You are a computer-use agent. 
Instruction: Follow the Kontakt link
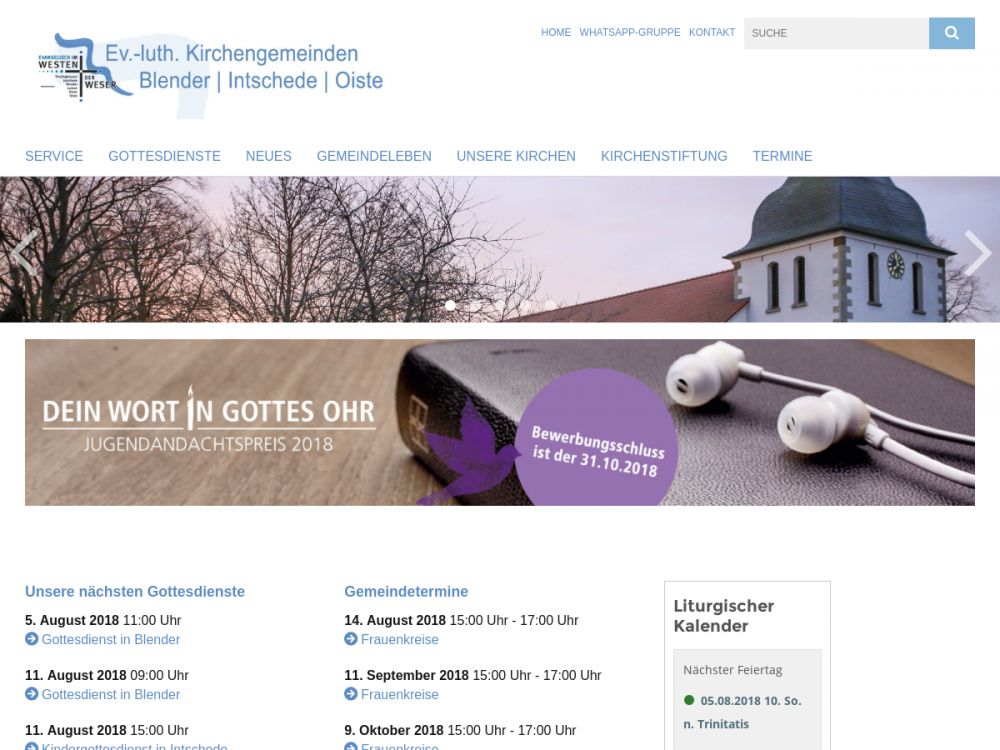(712, 33)
